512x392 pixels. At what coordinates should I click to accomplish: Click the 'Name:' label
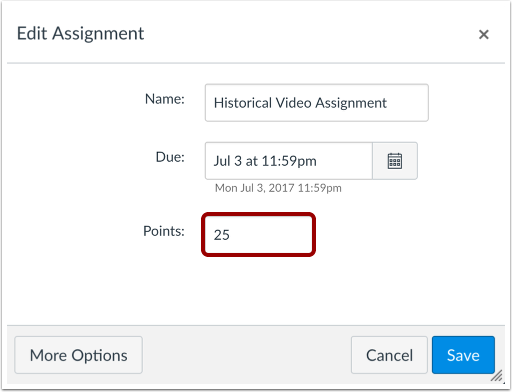(165, 99)
